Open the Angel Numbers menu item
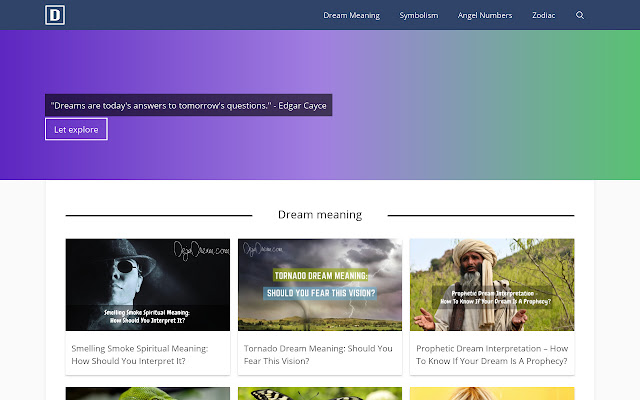The height and width of the screenshot is (400, 640). pyautogui.click(x=484, y=15)
